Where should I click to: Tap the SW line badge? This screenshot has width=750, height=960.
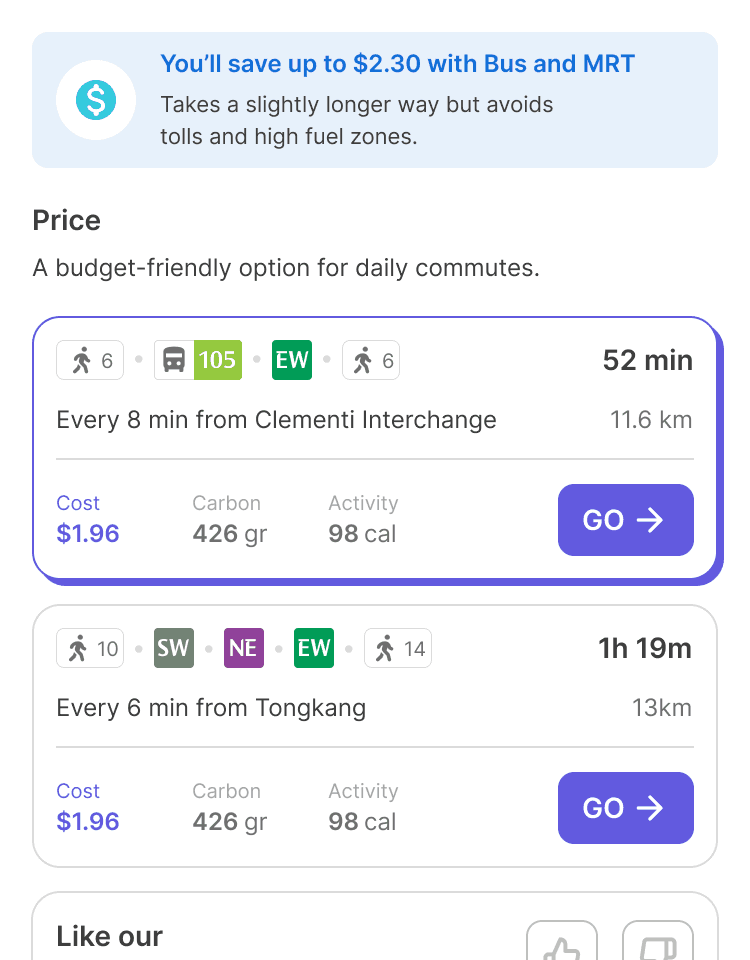[174, 648]
